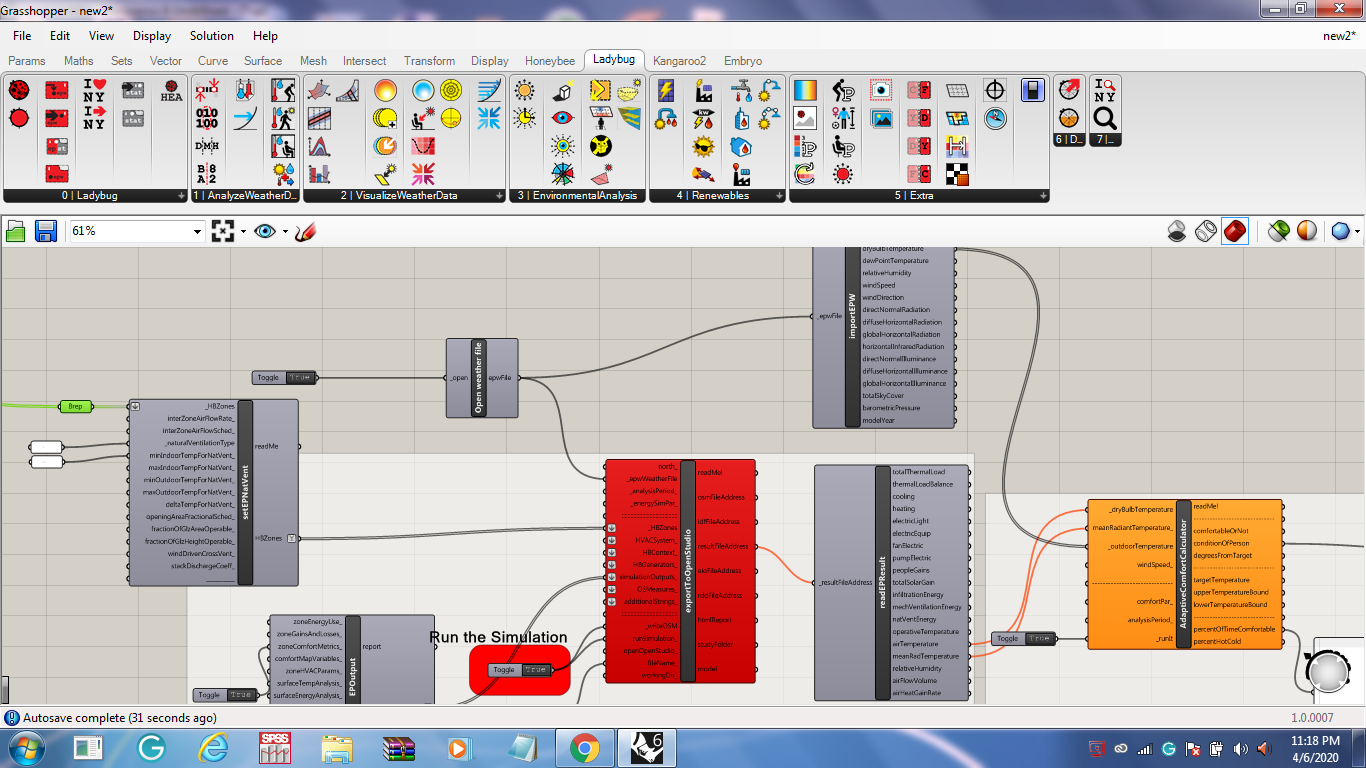The width and height of the screenshot is (1366, 768).
Task: Open dropdown arrow beside preview eye icon
Action: (285, 232)
